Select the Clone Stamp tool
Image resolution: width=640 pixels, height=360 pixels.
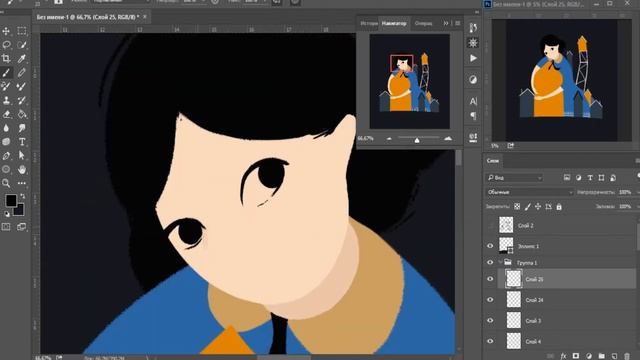click(x=6, y=100)
